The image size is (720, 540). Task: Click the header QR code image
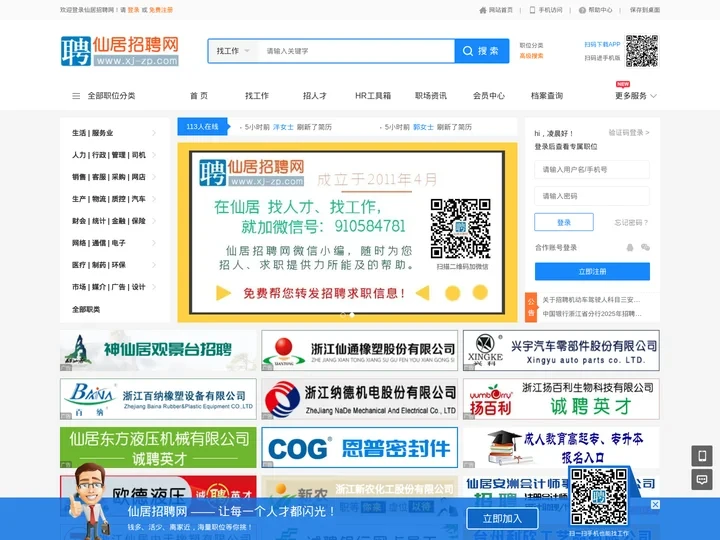(642, 51)
